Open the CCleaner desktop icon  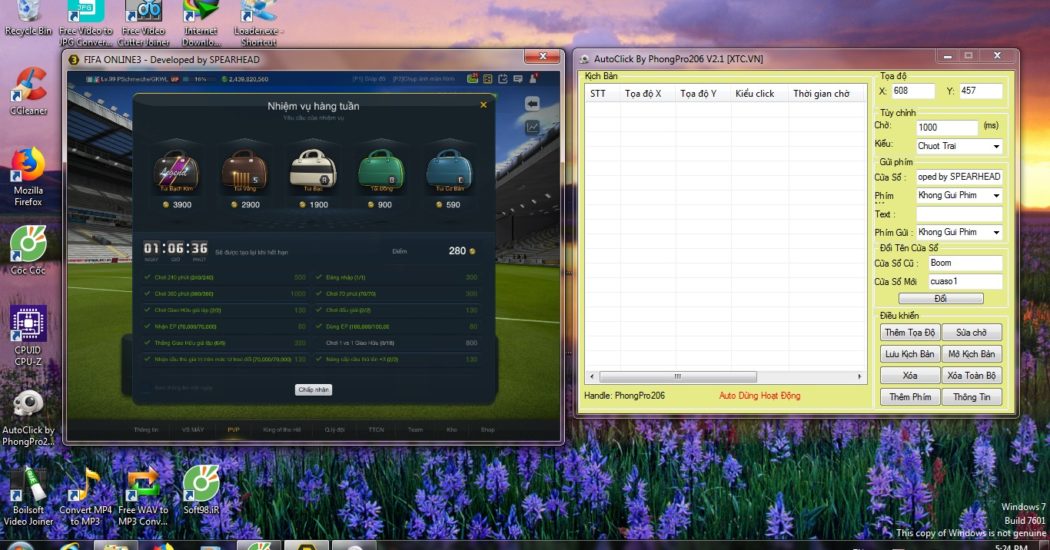coord(28,91)
